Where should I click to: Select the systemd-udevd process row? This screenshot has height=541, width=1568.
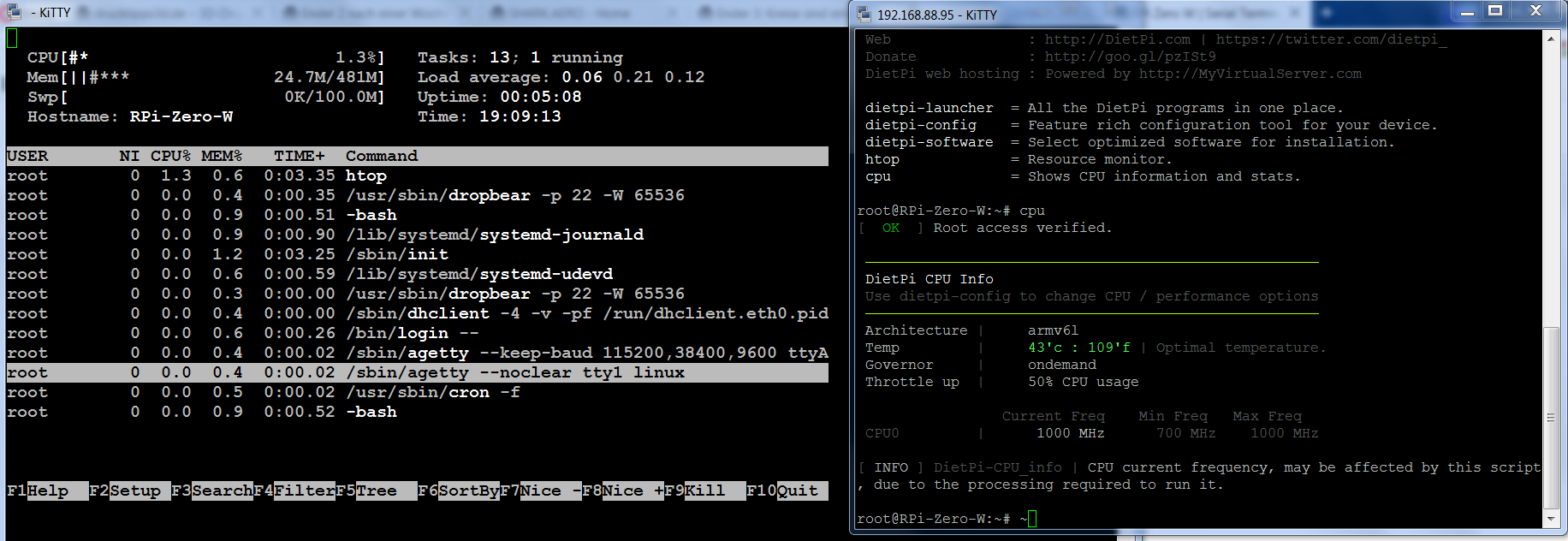(417, 274)
